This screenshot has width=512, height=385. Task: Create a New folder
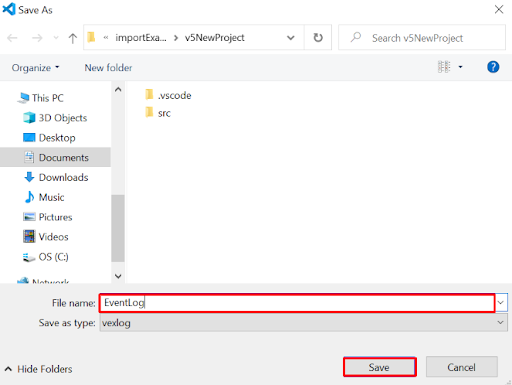click(108, 68)
